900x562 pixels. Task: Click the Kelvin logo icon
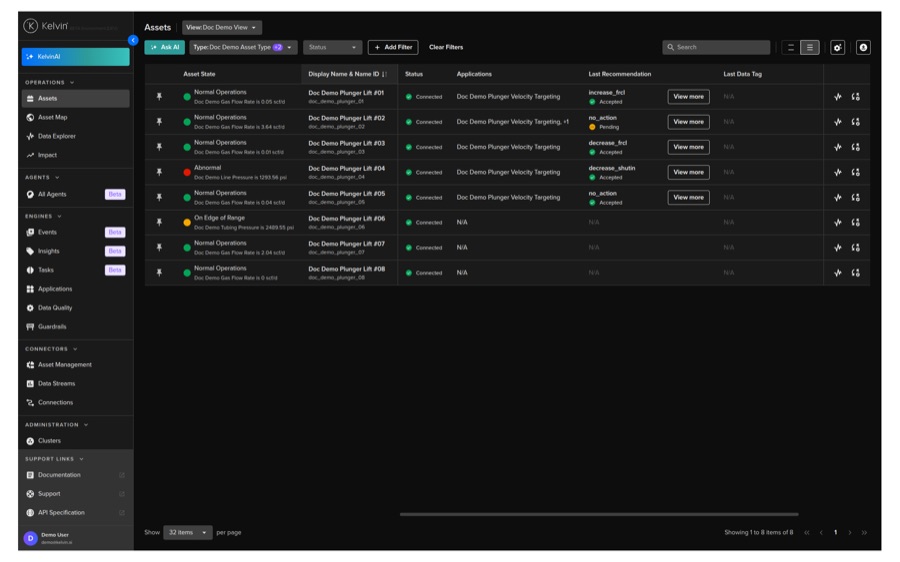[x=30, y=26]
